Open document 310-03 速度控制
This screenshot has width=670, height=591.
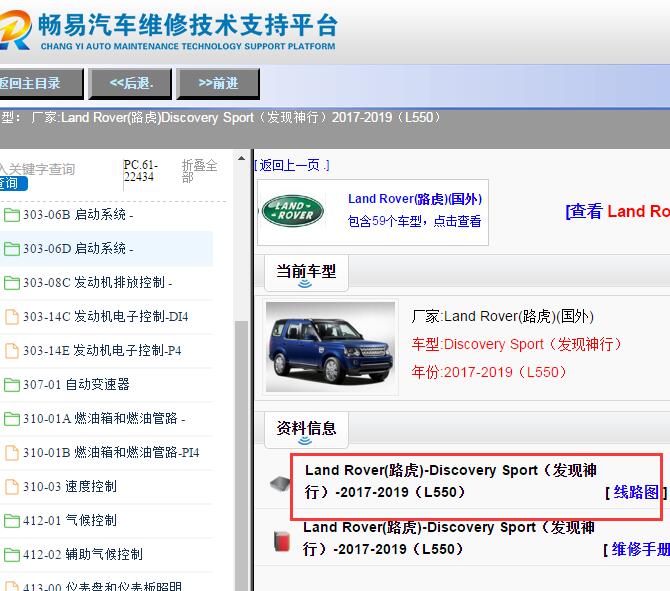pyautogui.click(x=70, y=487)
